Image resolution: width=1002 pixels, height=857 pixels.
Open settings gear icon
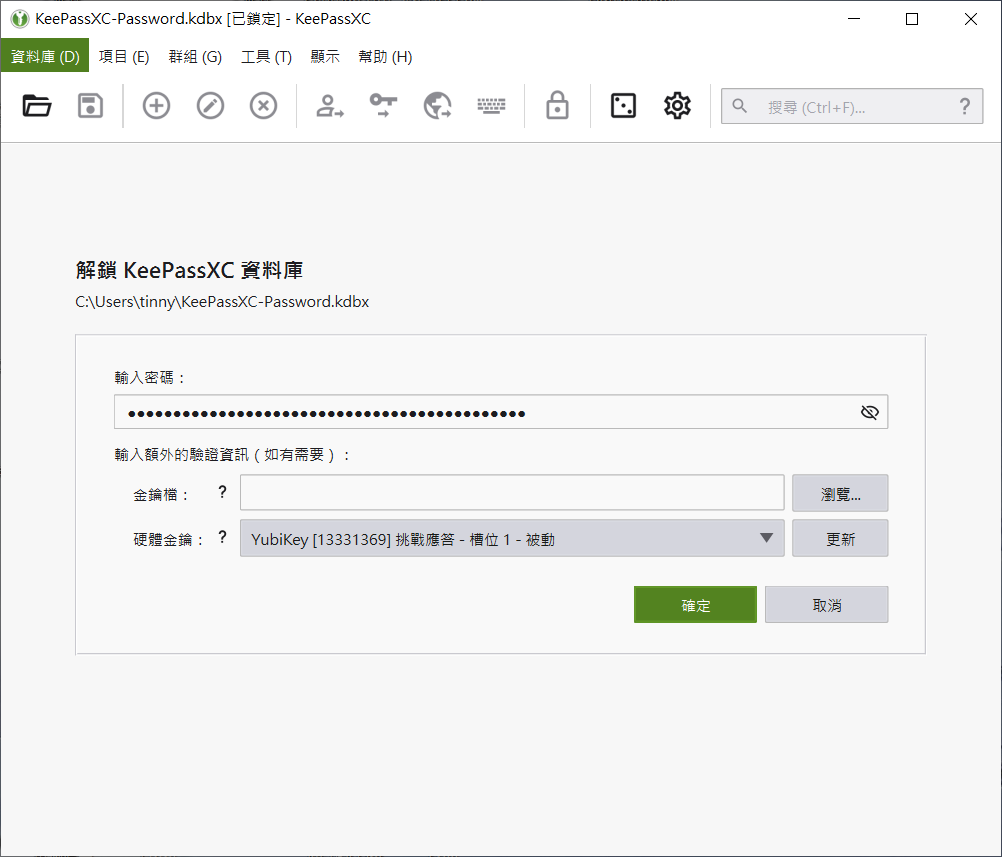(x=677, y=105)
